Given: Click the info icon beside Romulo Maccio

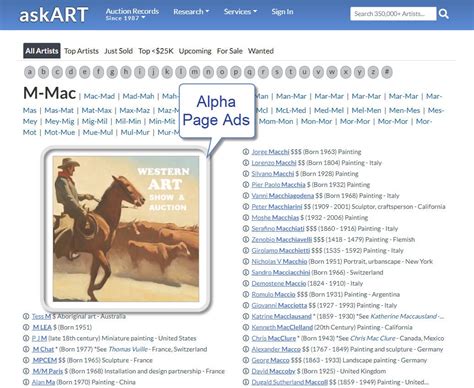Looking at the screenshot, I should point(246,295).
